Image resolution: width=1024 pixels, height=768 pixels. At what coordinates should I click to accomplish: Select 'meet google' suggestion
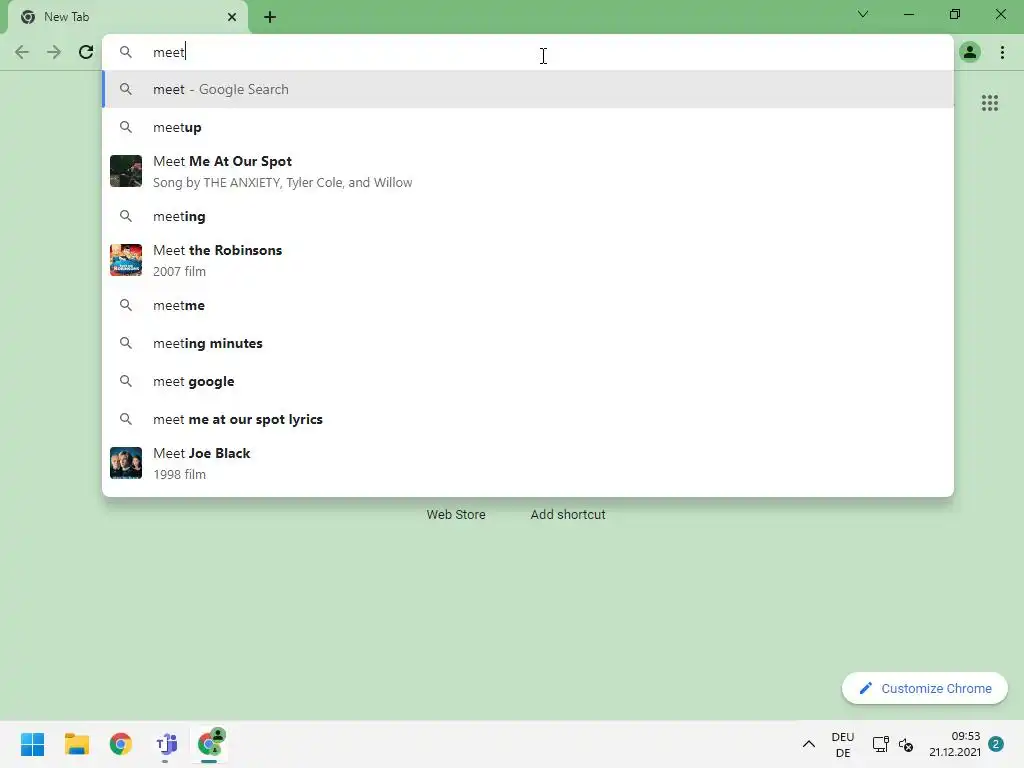point(528,381)
